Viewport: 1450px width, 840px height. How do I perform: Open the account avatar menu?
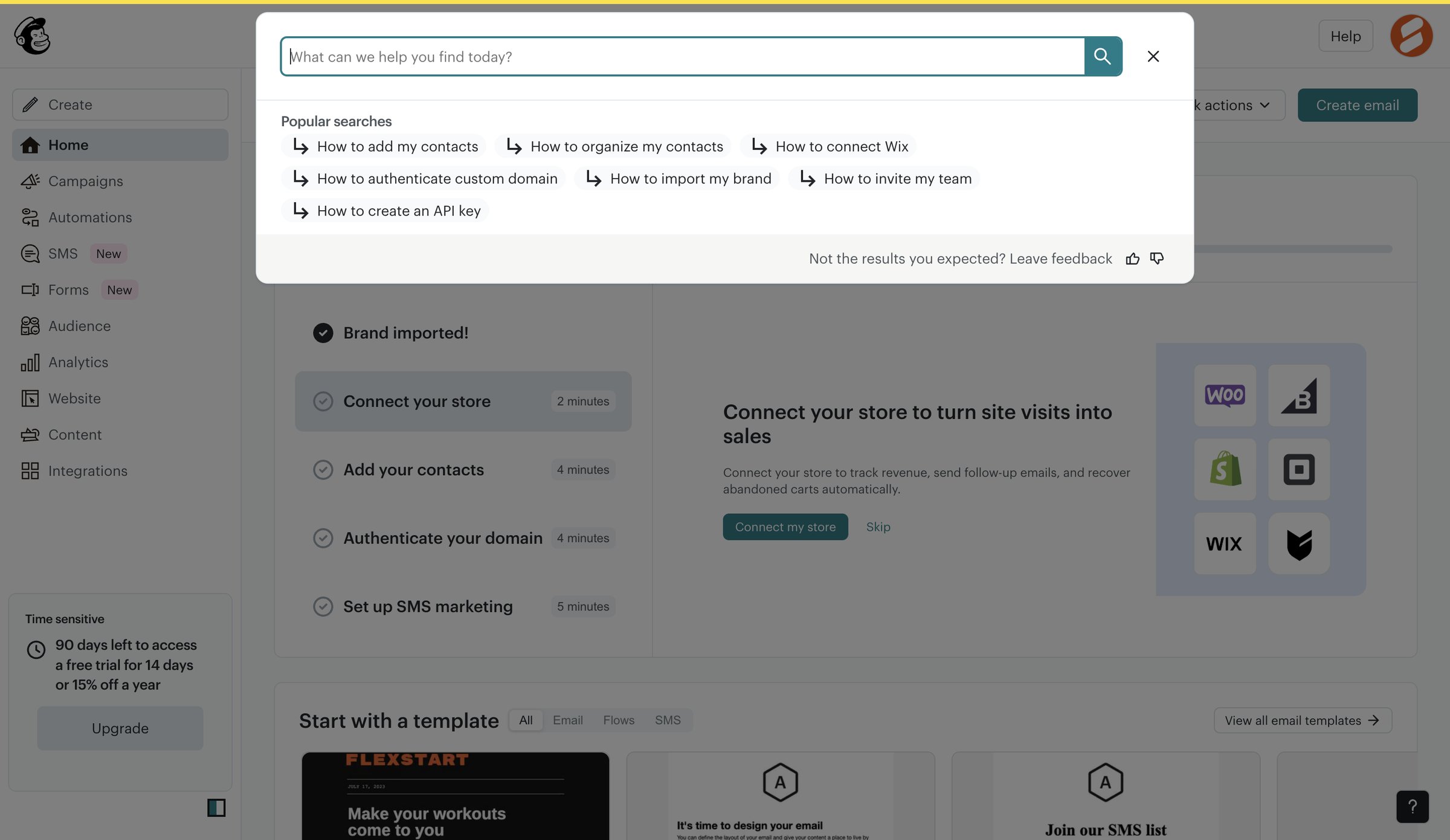(x=1411, y=36)
